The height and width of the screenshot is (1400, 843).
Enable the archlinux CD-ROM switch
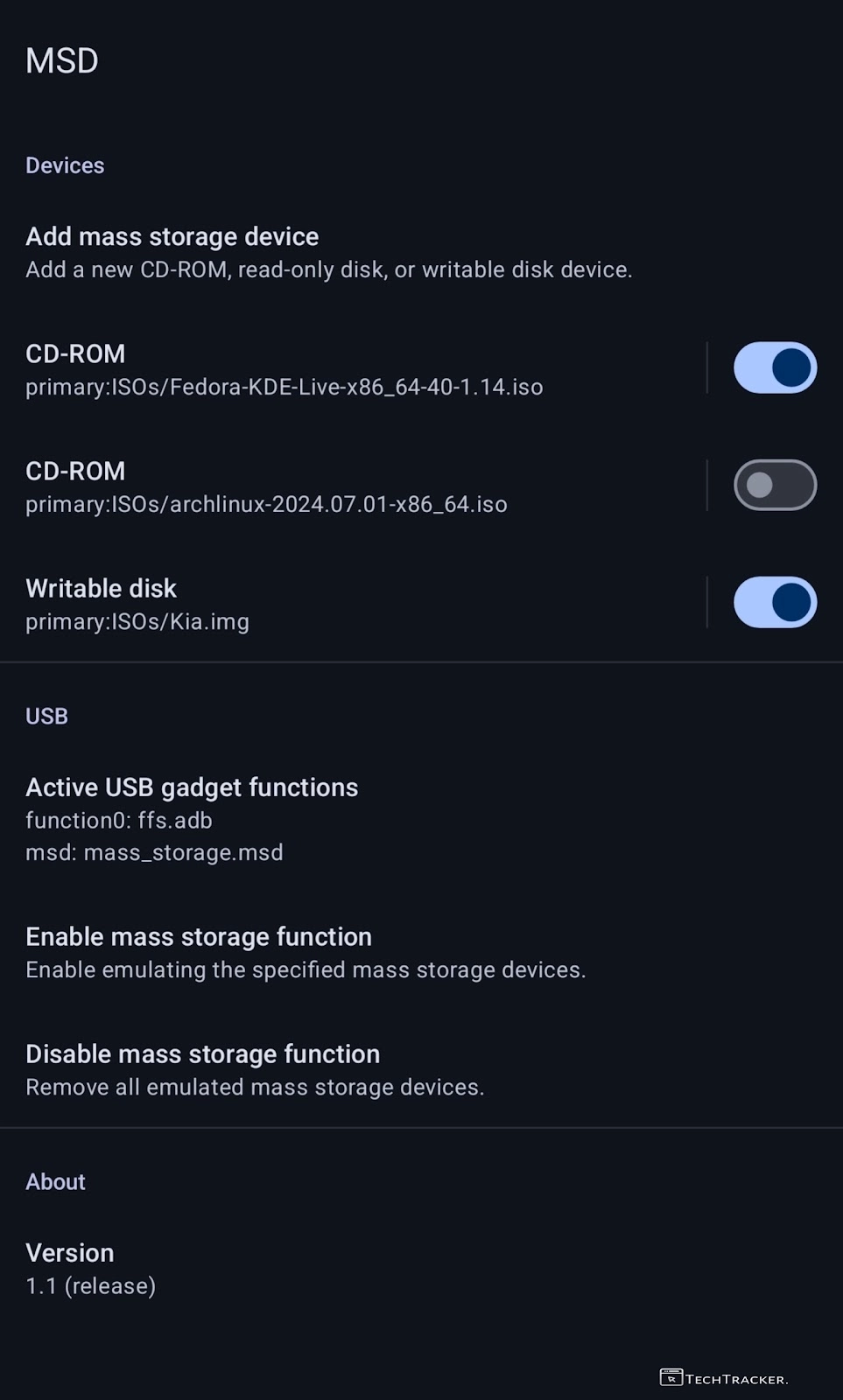(775, 485)
